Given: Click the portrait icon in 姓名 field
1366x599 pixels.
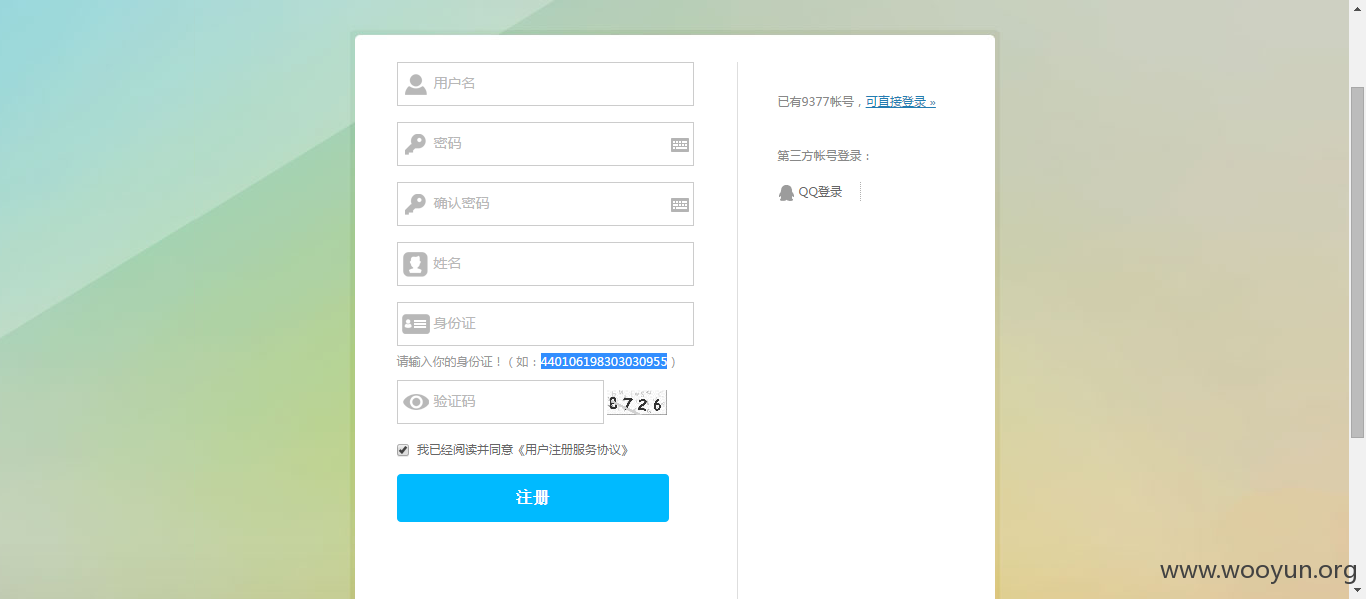Looking at the screenshot, I should point(415,264).
